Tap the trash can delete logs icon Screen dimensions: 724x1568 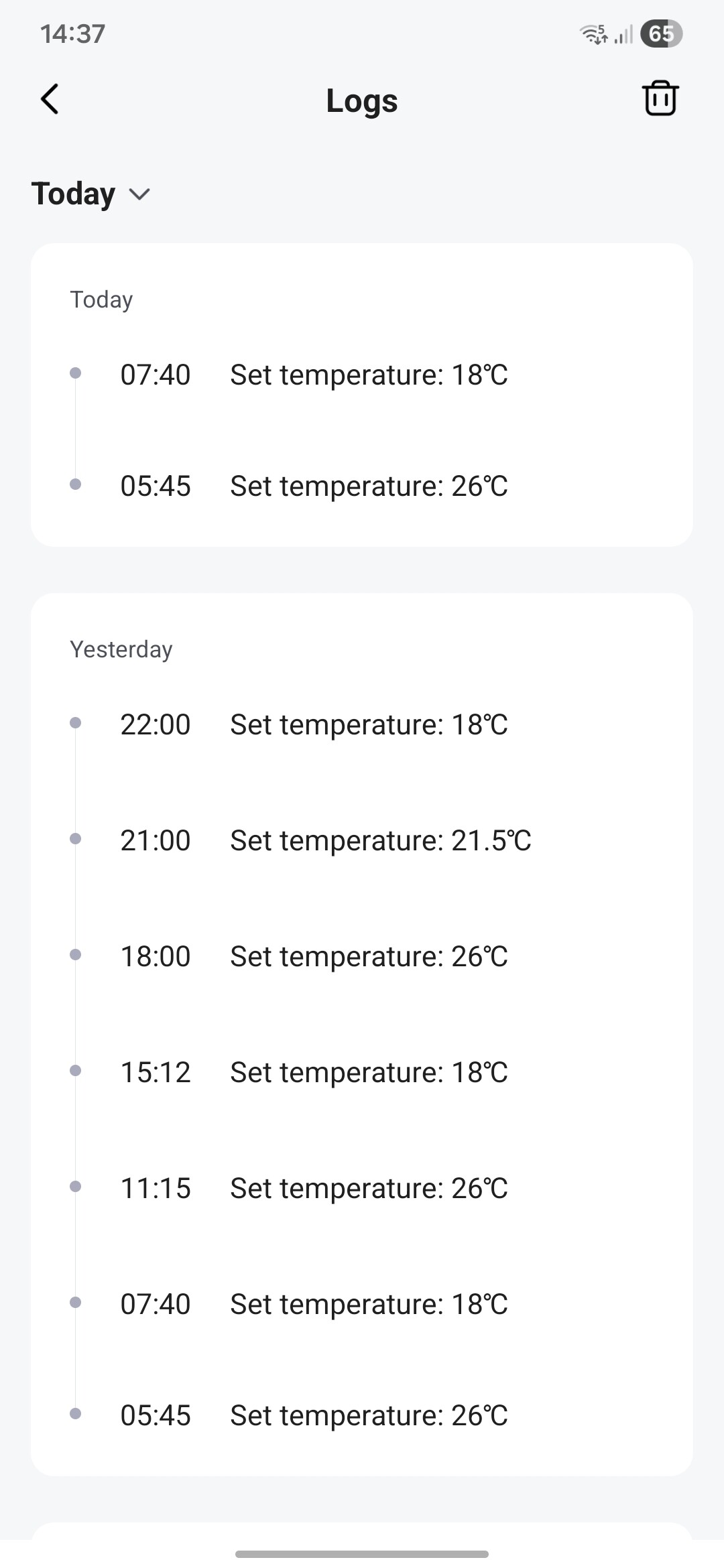(660, 99)
